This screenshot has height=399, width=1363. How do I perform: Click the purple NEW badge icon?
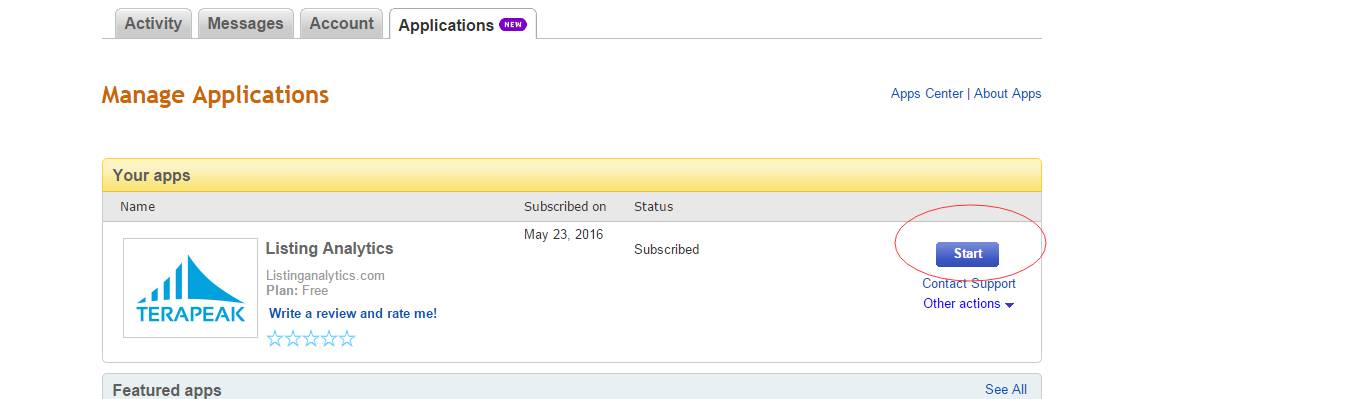[513, 25]
